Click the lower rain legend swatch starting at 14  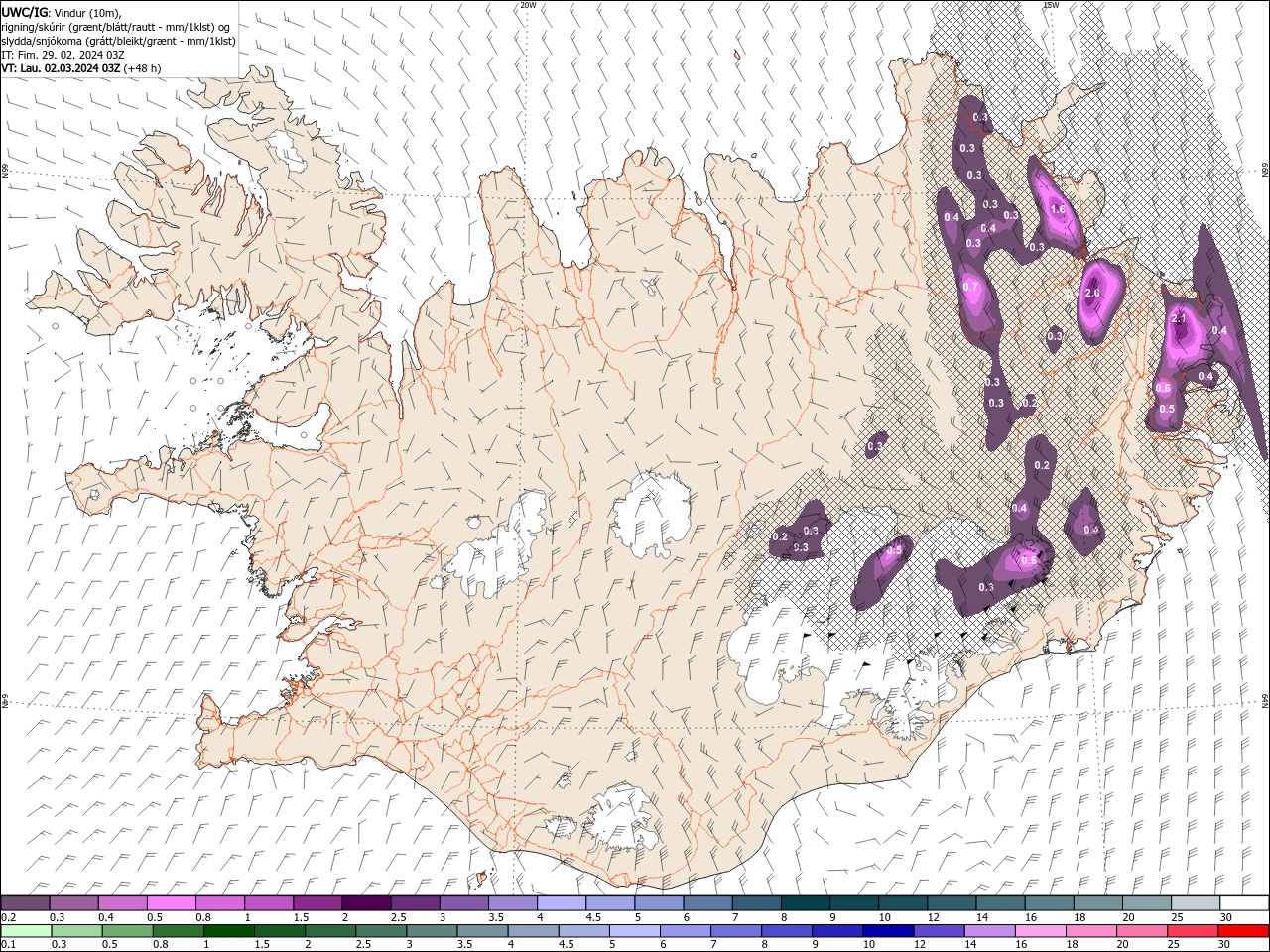[988, 931]
